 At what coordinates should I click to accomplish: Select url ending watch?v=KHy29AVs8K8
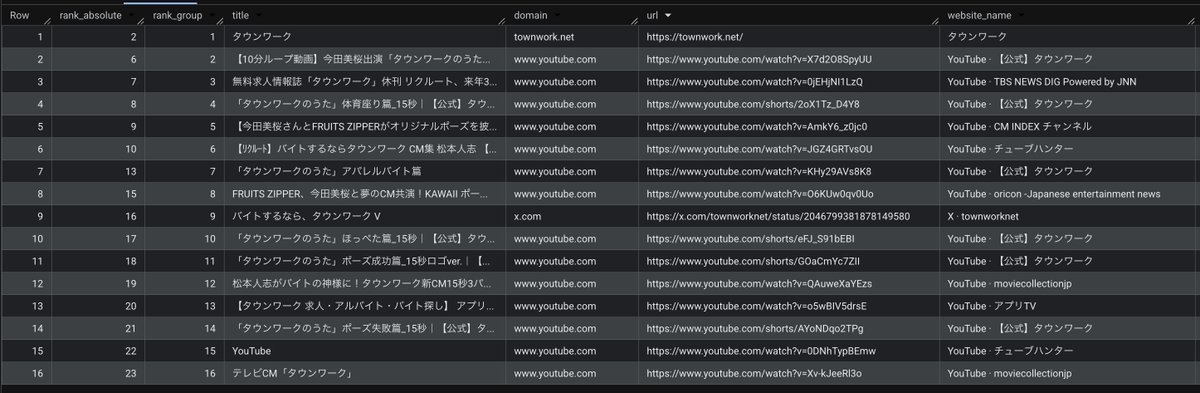coord(759,170)
